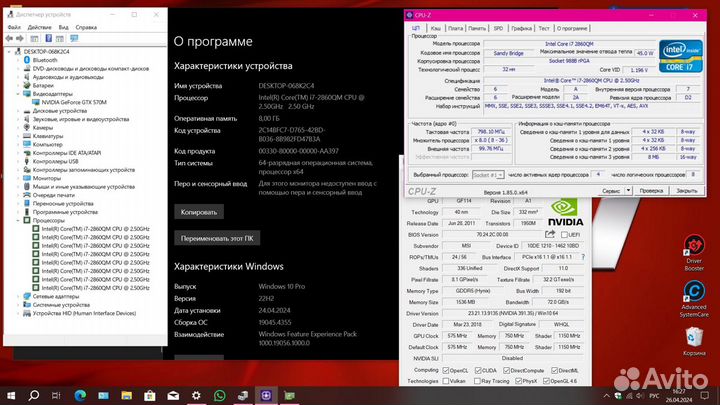Expand the Сетевые адаптеры category
This screenshot has height=405, width=720.
pyautogui.click(x=18, y=296)
